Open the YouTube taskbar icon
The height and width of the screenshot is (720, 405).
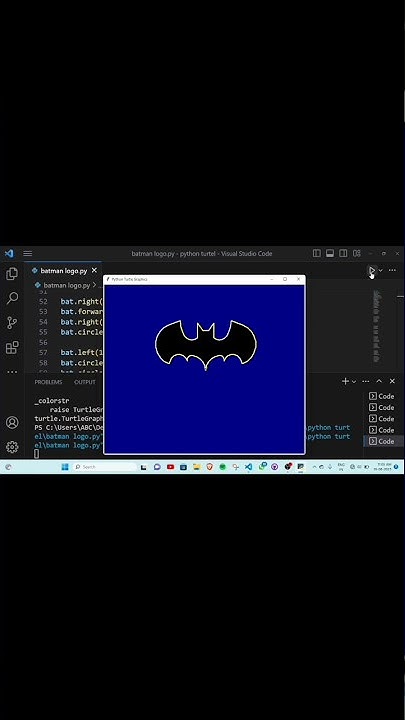[x=170, y=467]
